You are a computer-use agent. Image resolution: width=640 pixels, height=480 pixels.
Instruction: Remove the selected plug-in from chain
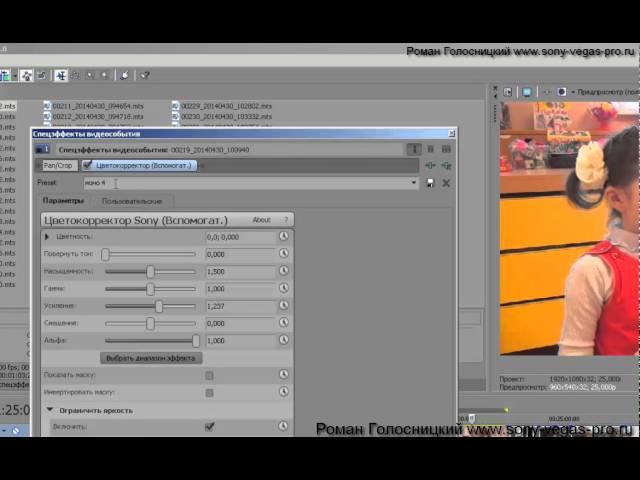click(446, 165)
